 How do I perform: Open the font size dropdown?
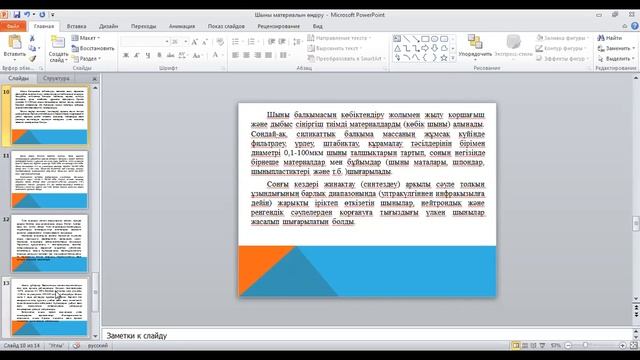coord(186,42)
